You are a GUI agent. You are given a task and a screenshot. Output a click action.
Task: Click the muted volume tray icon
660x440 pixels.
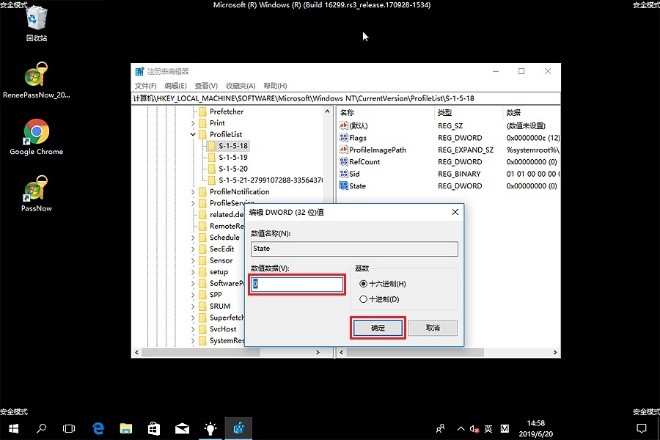pos(474,429)
